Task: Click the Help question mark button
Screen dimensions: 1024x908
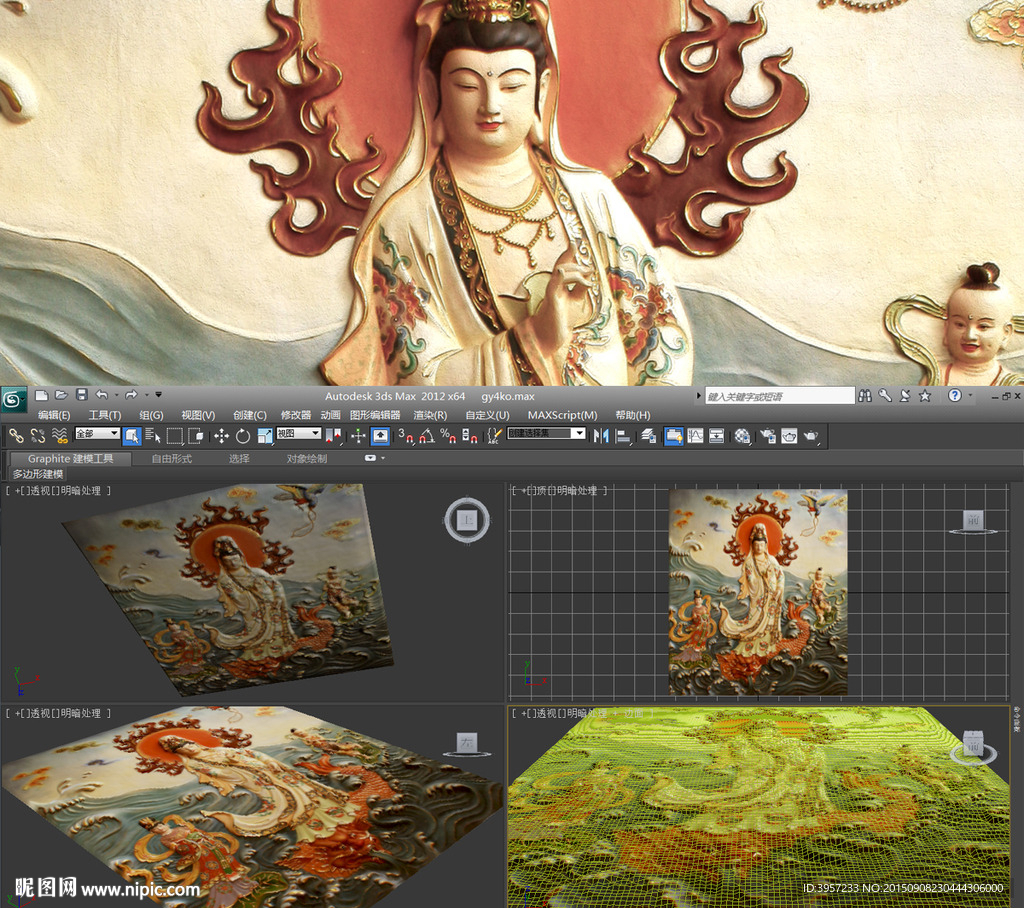Action: click(955, 395)
